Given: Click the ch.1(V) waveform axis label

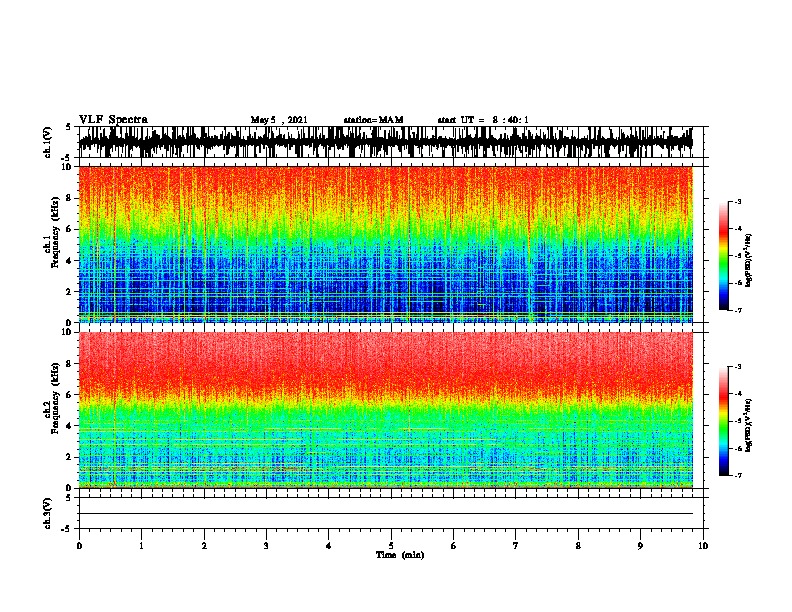Looking at the screenshot, I should [47, 142].
